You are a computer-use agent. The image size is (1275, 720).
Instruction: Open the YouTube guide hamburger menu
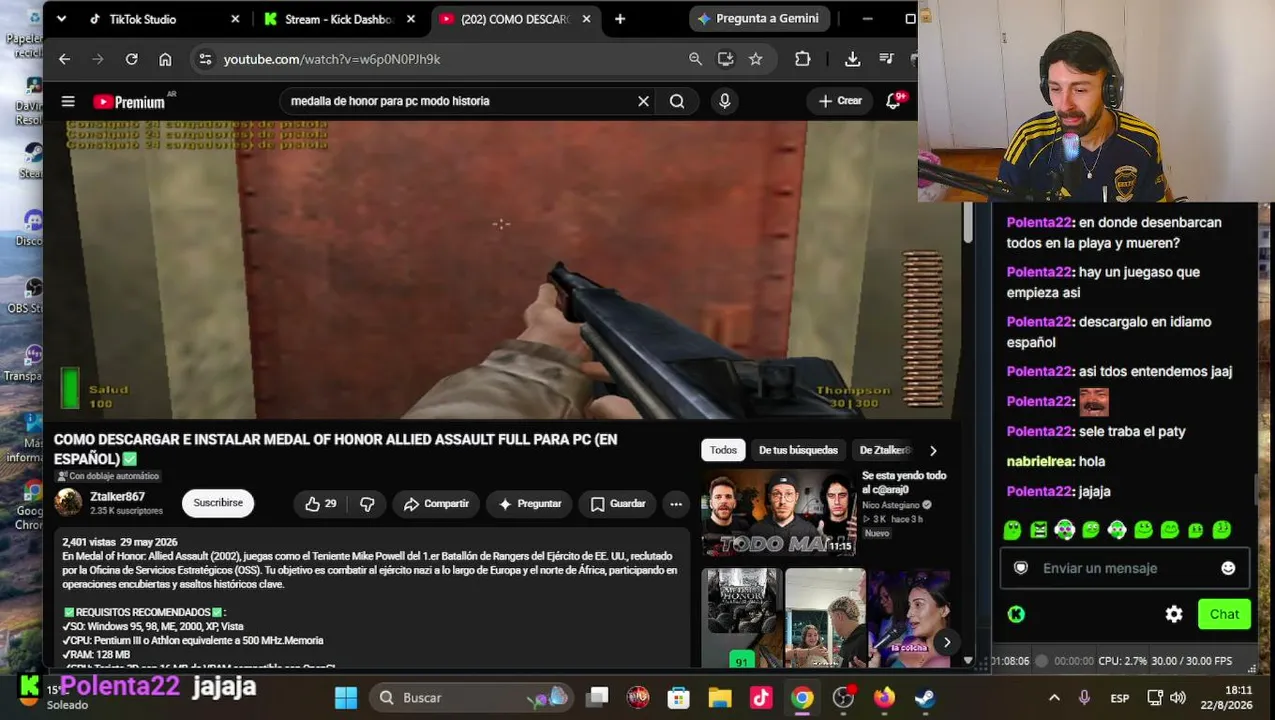coord(68,101)
